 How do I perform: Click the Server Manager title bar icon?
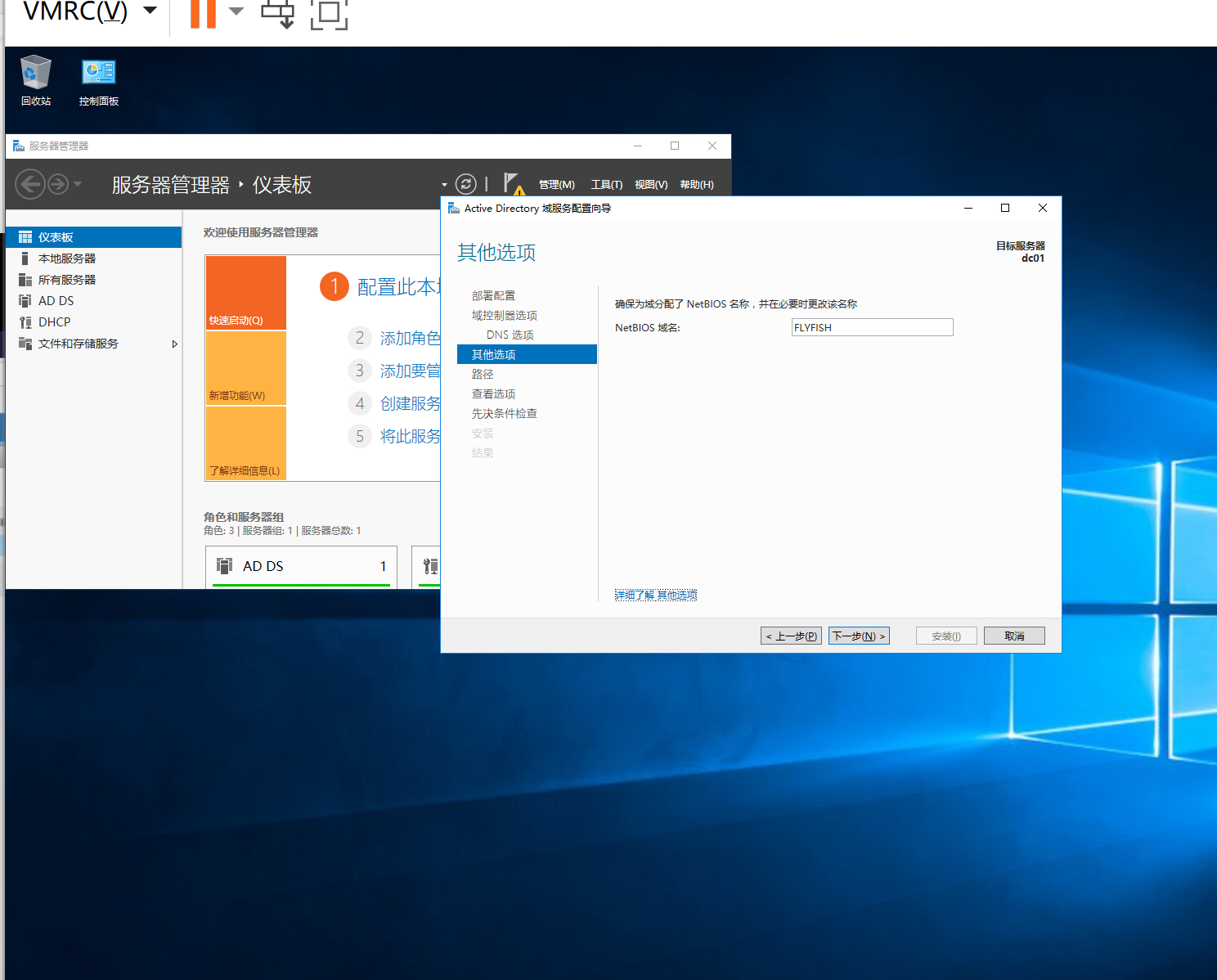[18, 146]
